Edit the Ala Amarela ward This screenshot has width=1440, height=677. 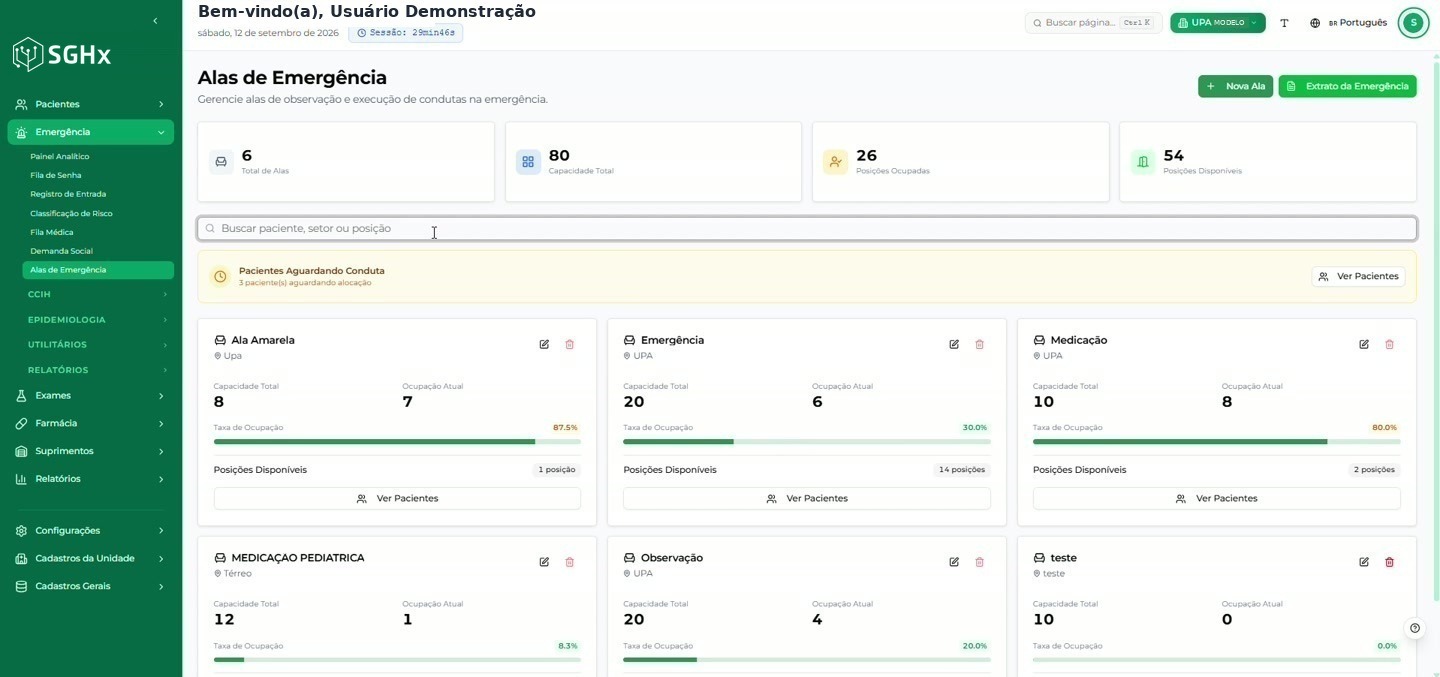pyautogui.click(x=544, y=344)
